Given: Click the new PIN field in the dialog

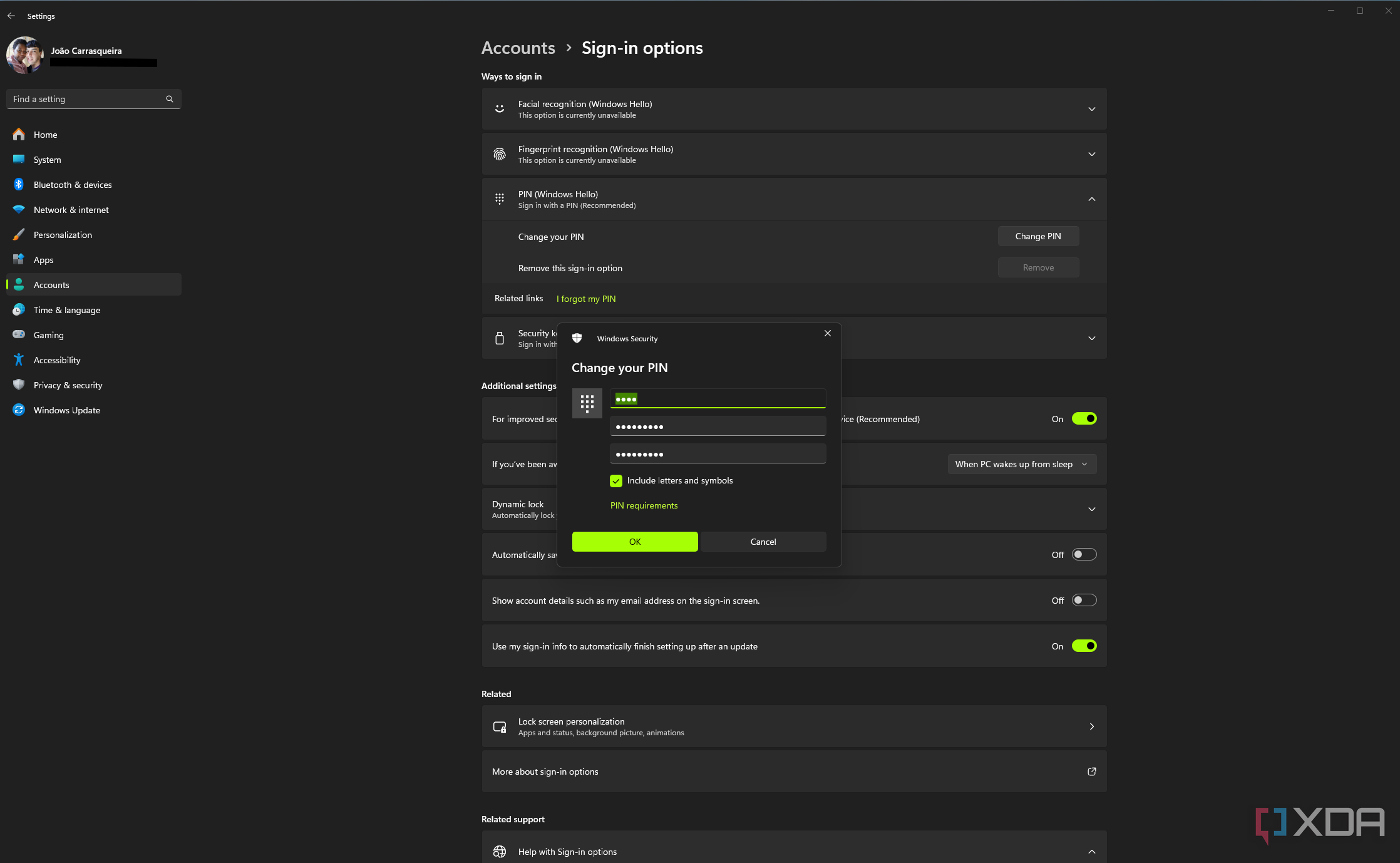Looking at the screenshot, I should pyautogui.click(x=718, y=426).
